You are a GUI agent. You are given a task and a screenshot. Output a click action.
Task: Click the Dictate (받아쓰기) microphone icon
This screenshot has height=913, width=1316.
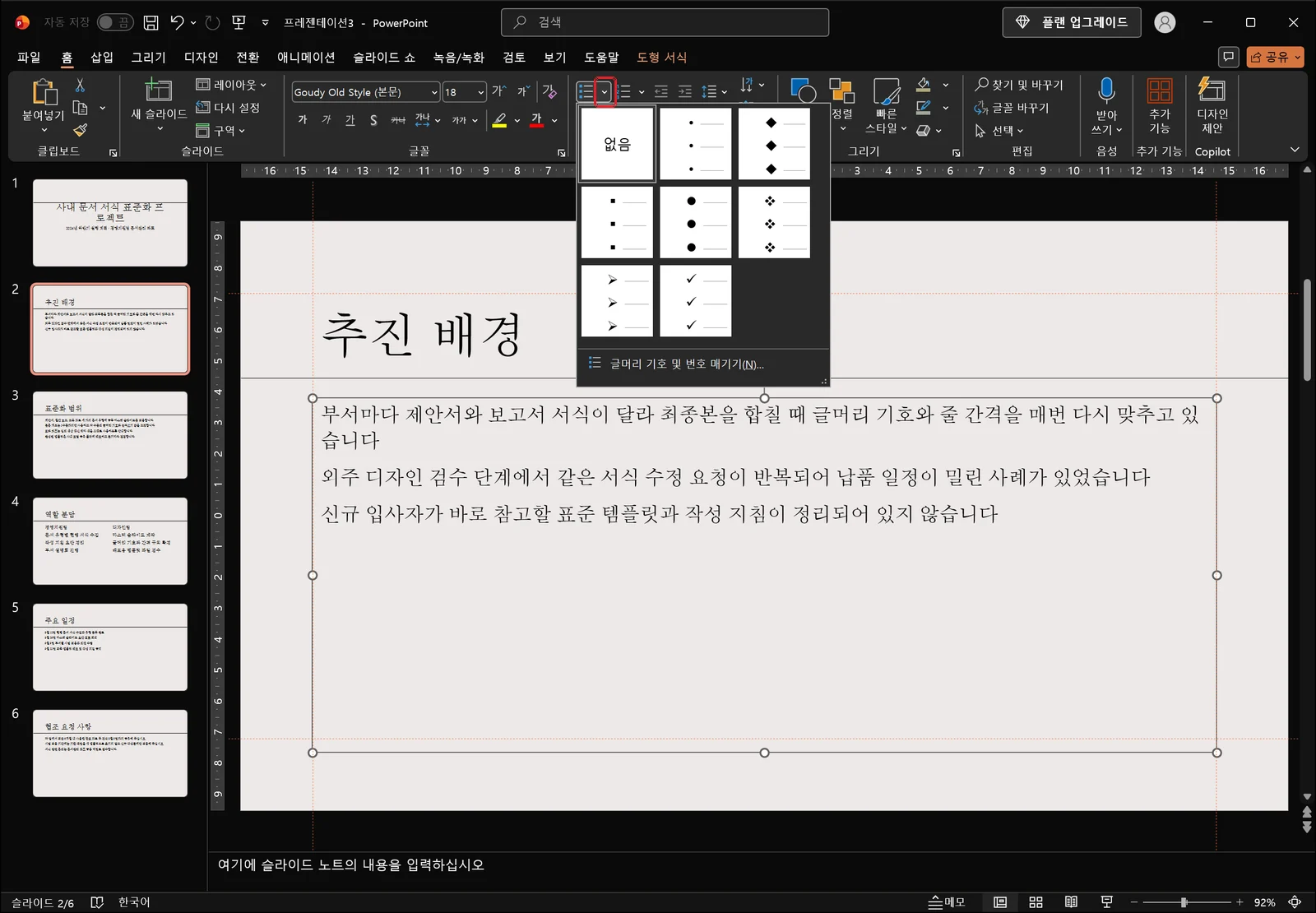1106,90
